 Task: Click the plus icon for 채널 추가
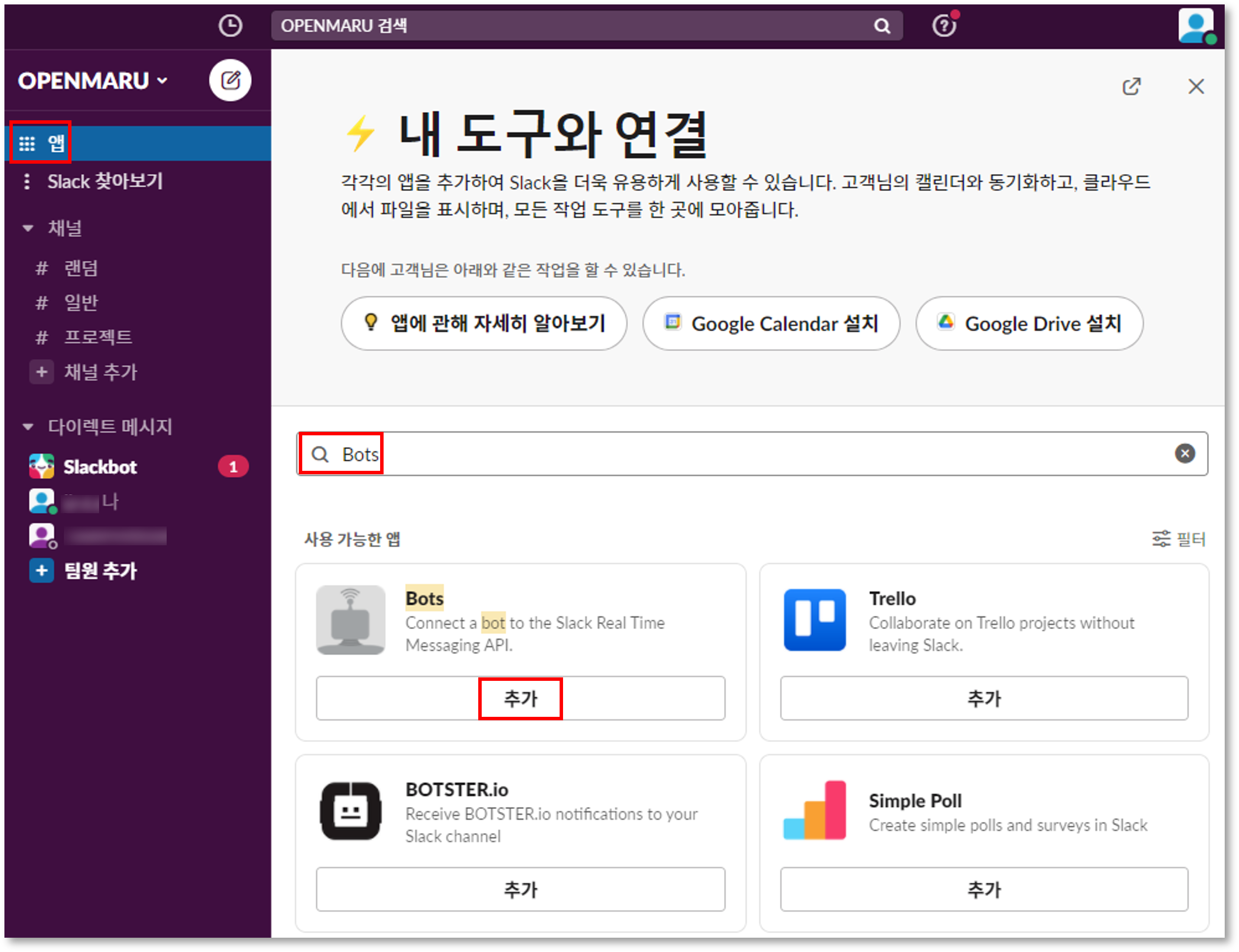point(41,372)
